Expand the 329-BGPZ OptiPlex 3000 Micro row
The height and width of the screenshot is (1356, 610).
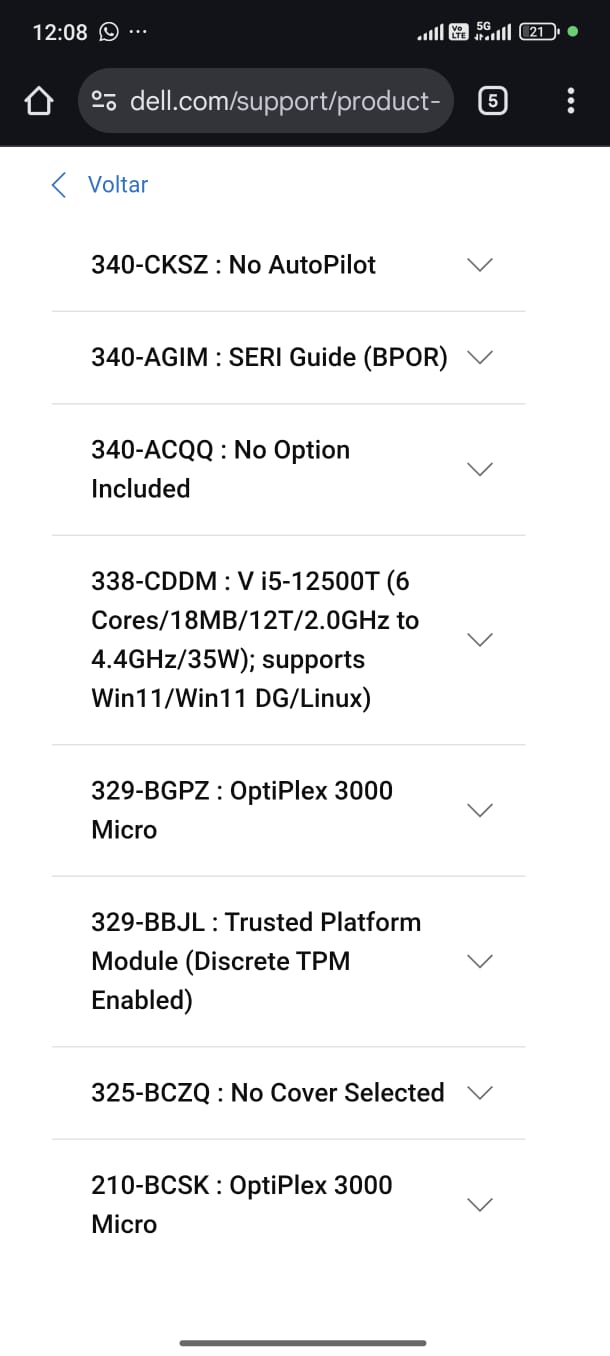[x=481, y=810]
